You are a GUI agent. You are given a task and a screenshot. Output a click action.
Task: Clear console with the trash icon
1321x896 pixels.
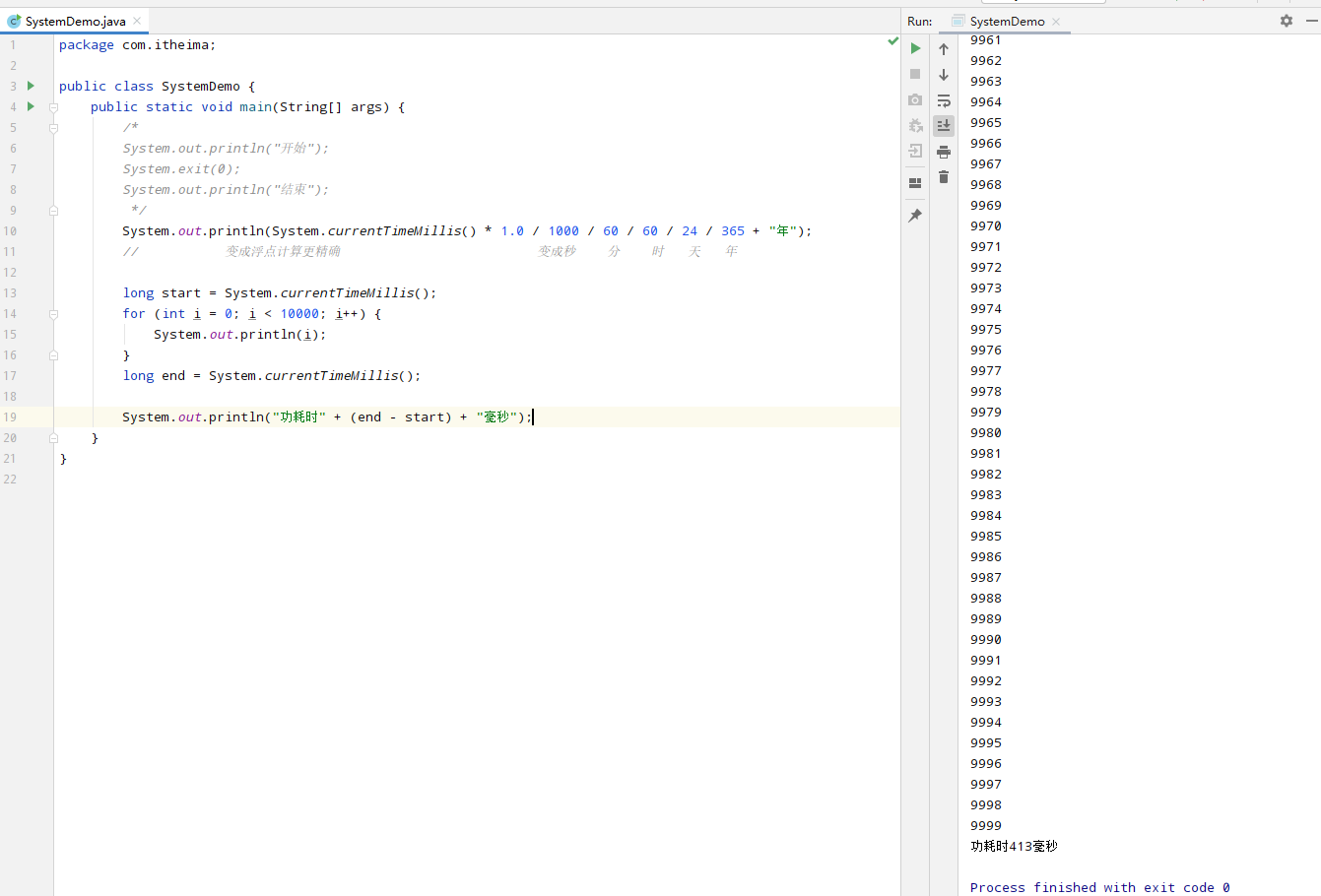click(944, 177)
